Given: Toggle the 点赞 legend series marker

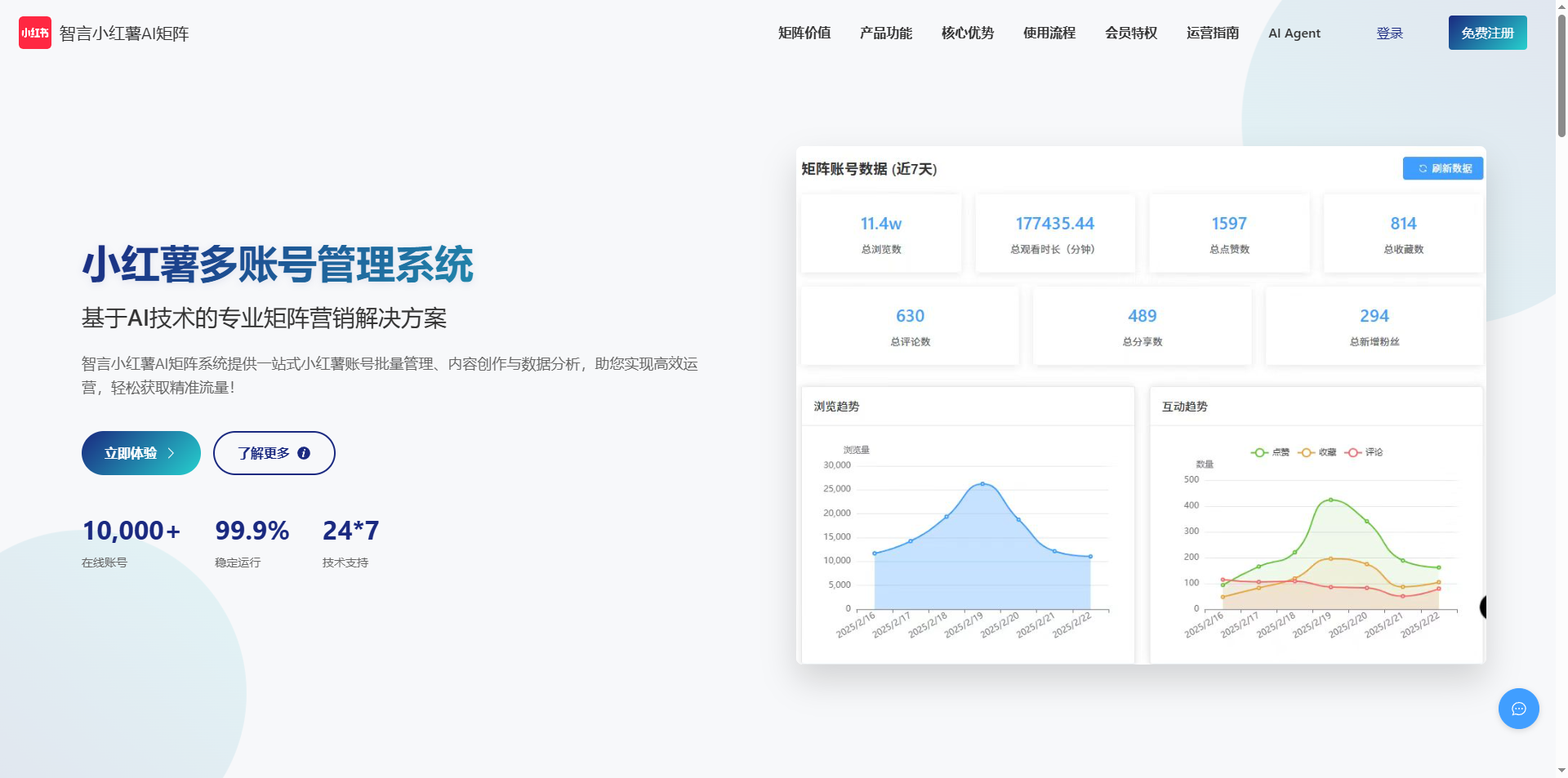Looking at the screenshot, I should point(1259,452).
